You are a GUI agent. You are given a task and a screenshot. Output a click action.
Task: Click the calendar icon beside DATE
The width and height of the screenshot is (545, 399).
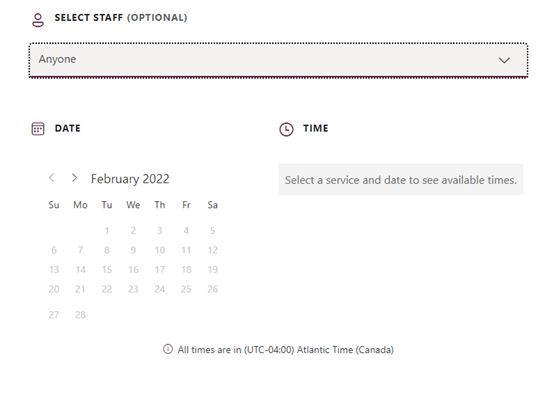[38, 129]
